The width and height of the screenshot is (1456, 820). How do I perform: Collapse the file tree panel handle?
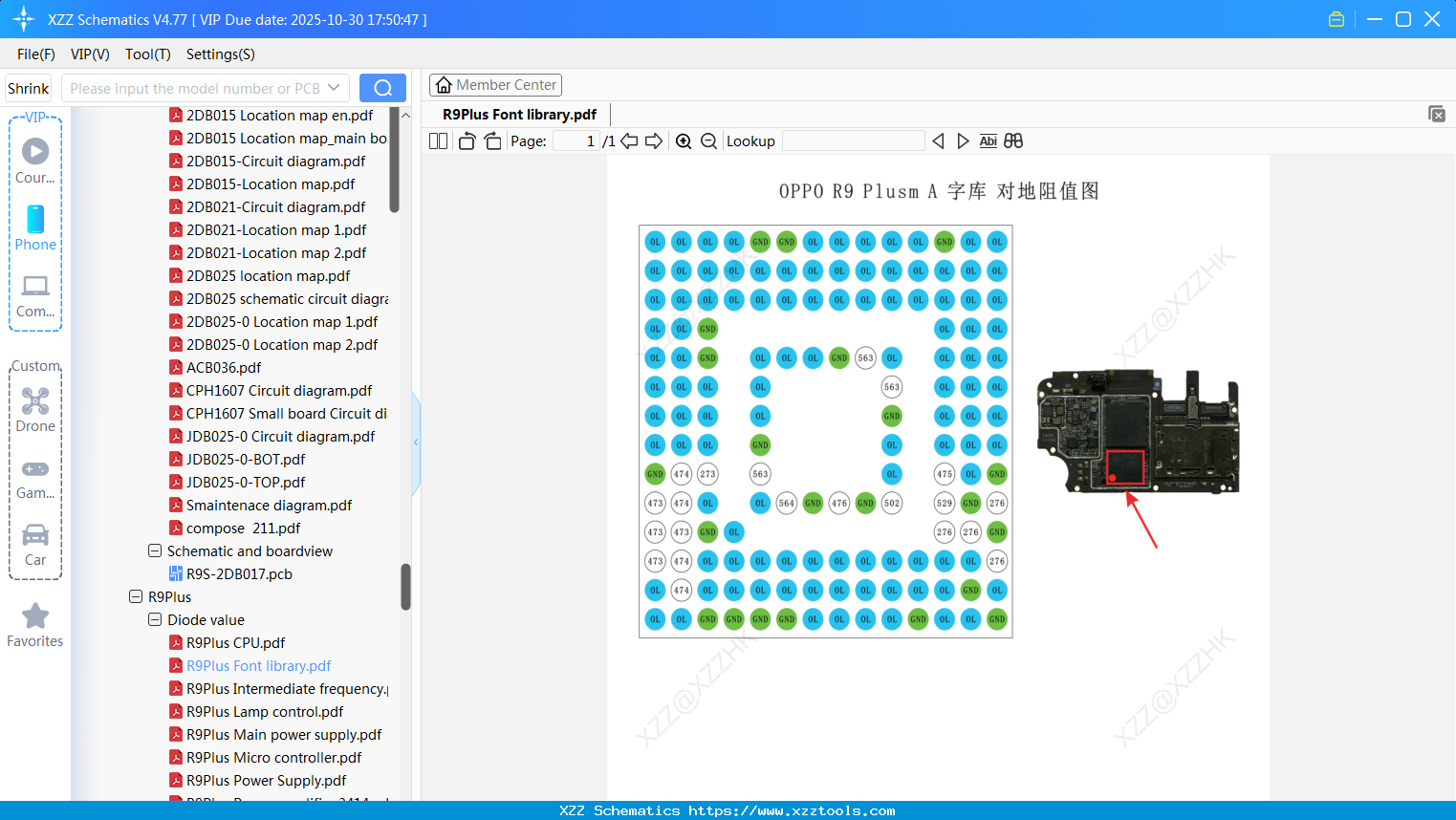pyautogui.click(x=416, y=442)
